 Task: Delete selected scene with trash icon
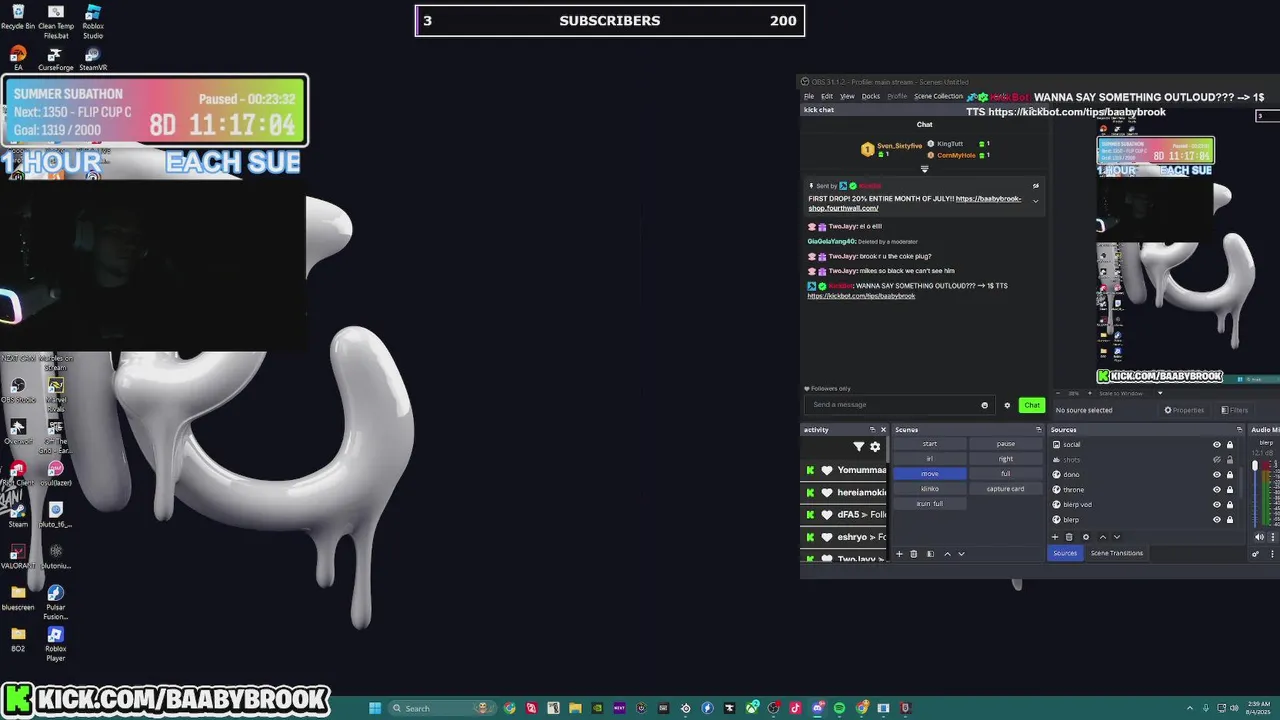pos(914,554)
